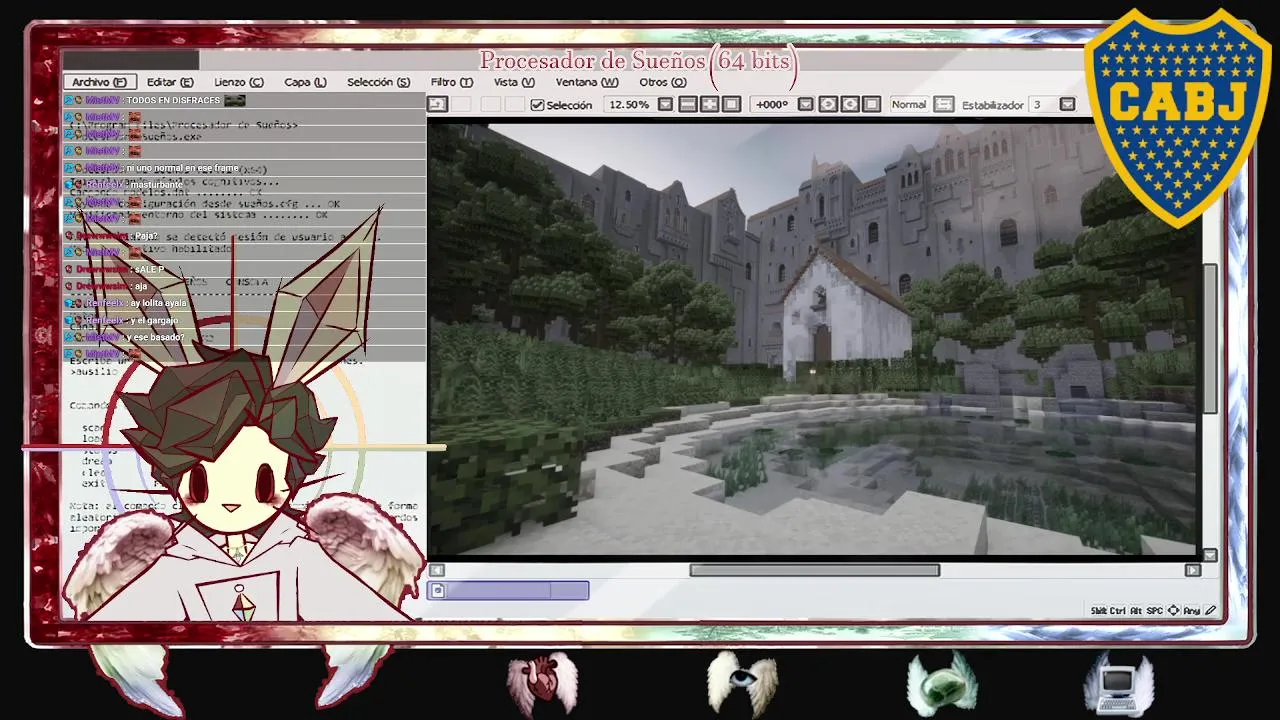Click the reset rotation square icon

(871, 105)
